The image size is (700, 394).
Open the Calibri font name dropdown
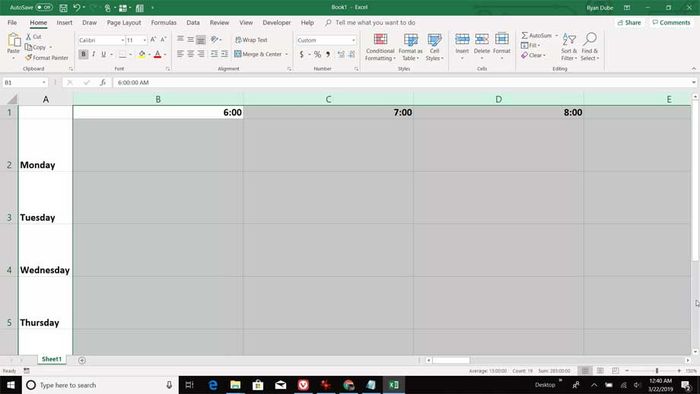point(122,40)
